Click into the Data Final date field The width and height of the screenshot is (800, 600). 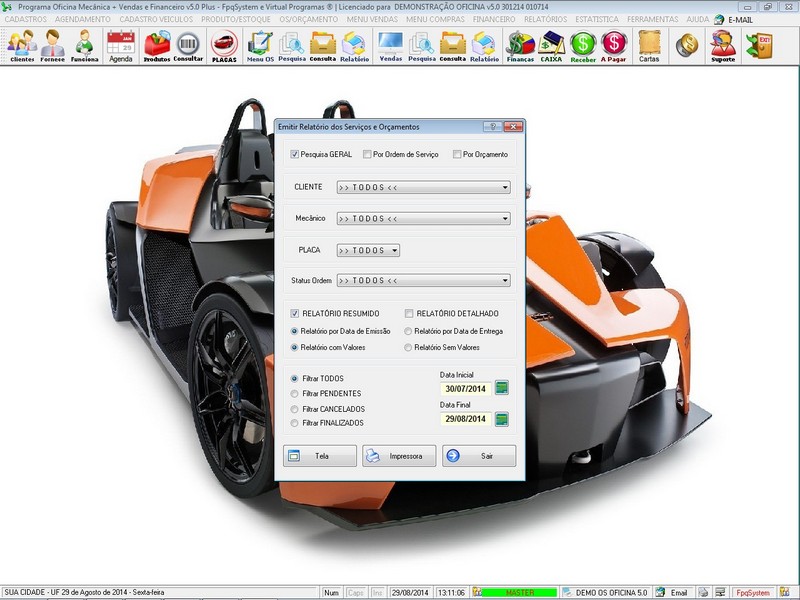pyautogui.click(x=466, y=419)
